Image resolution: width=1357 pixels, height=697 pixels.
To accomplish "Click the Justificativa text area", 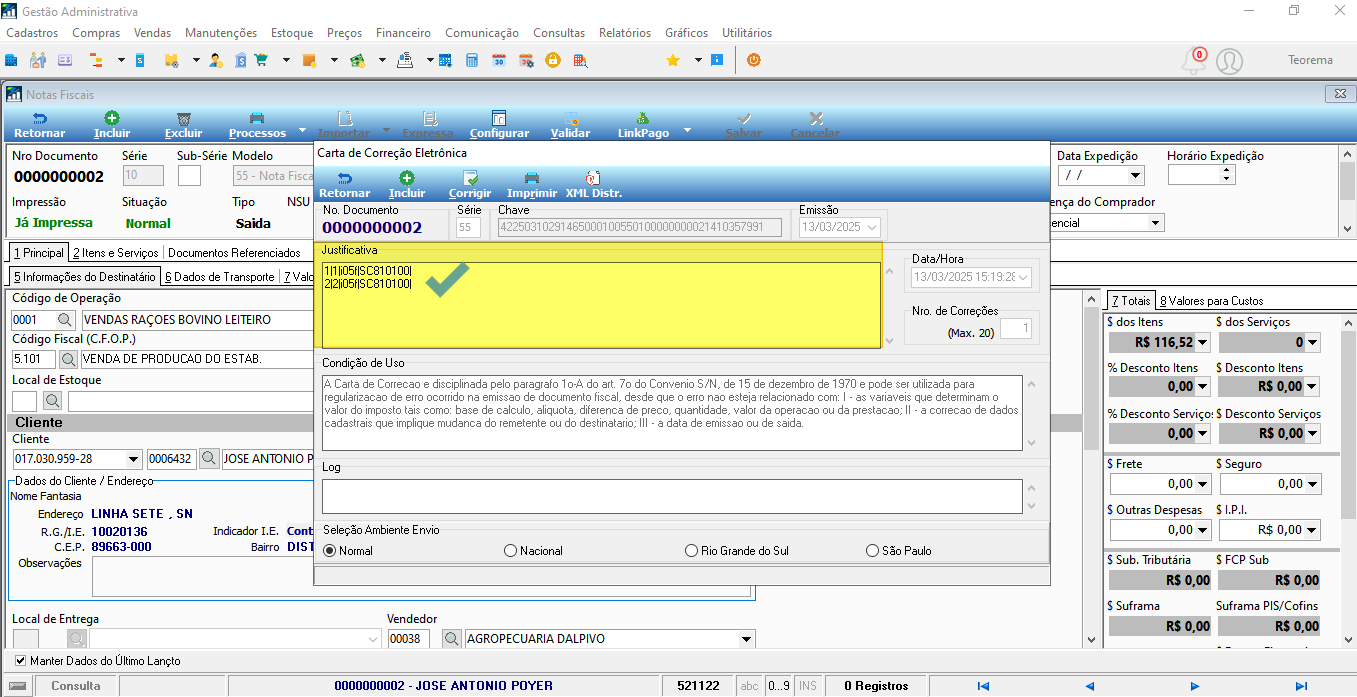I will (601, 304).
